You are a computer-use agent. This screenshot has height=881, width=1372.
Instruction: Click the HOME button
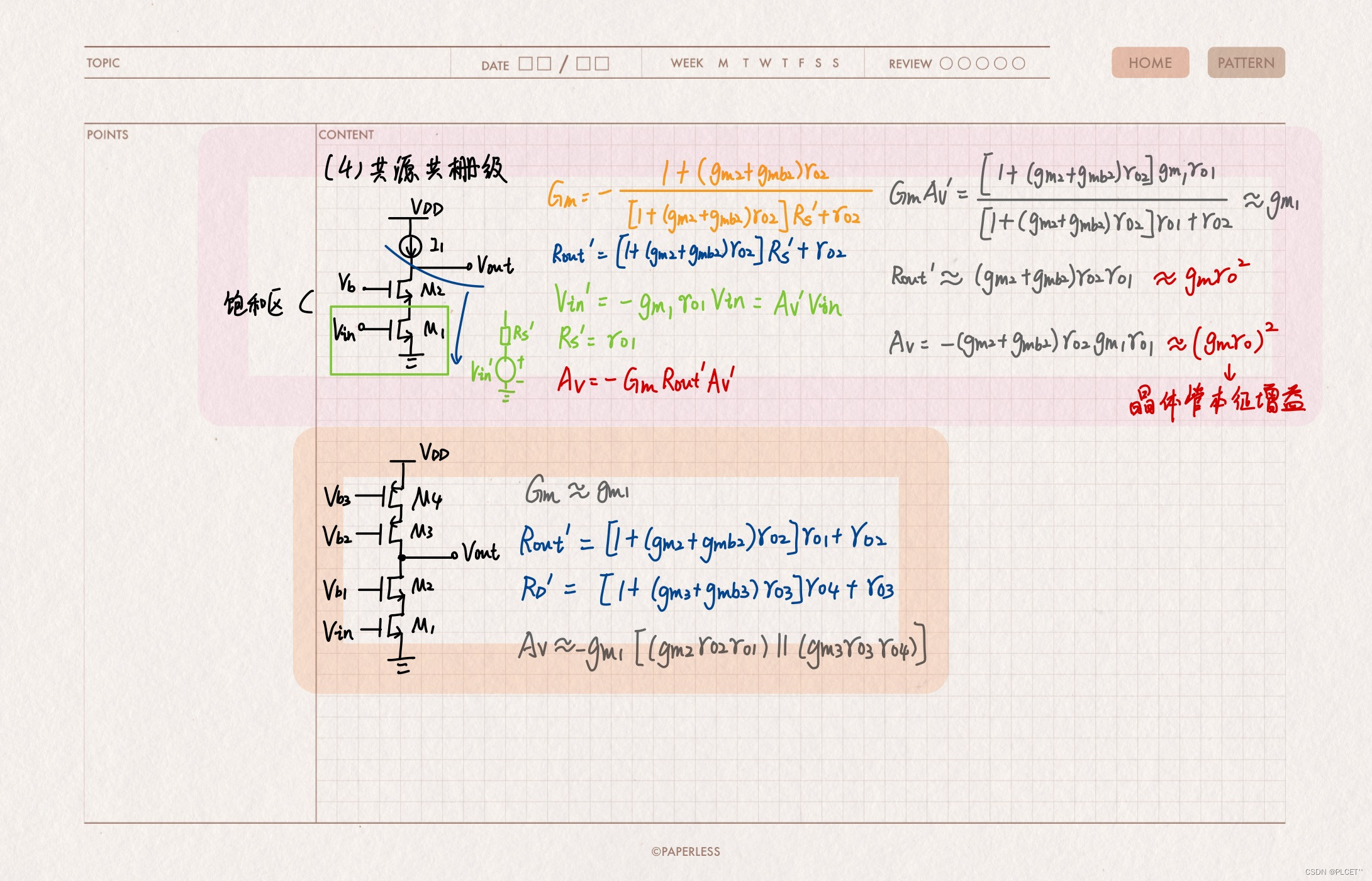tap(1150, 63)
